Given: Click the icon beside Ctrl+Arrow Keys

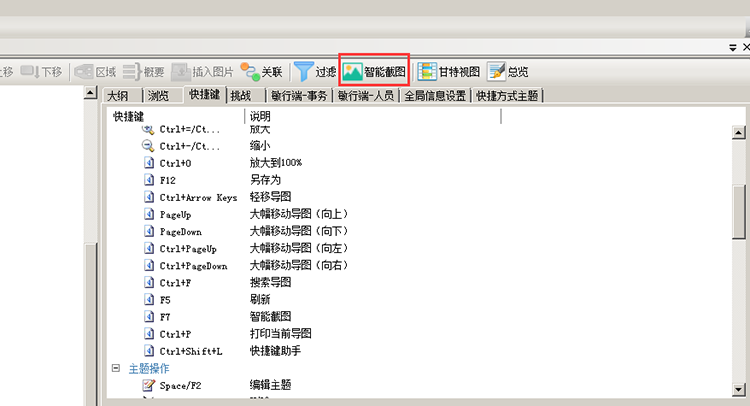Looking at the screenshot, I should point(149,197).
